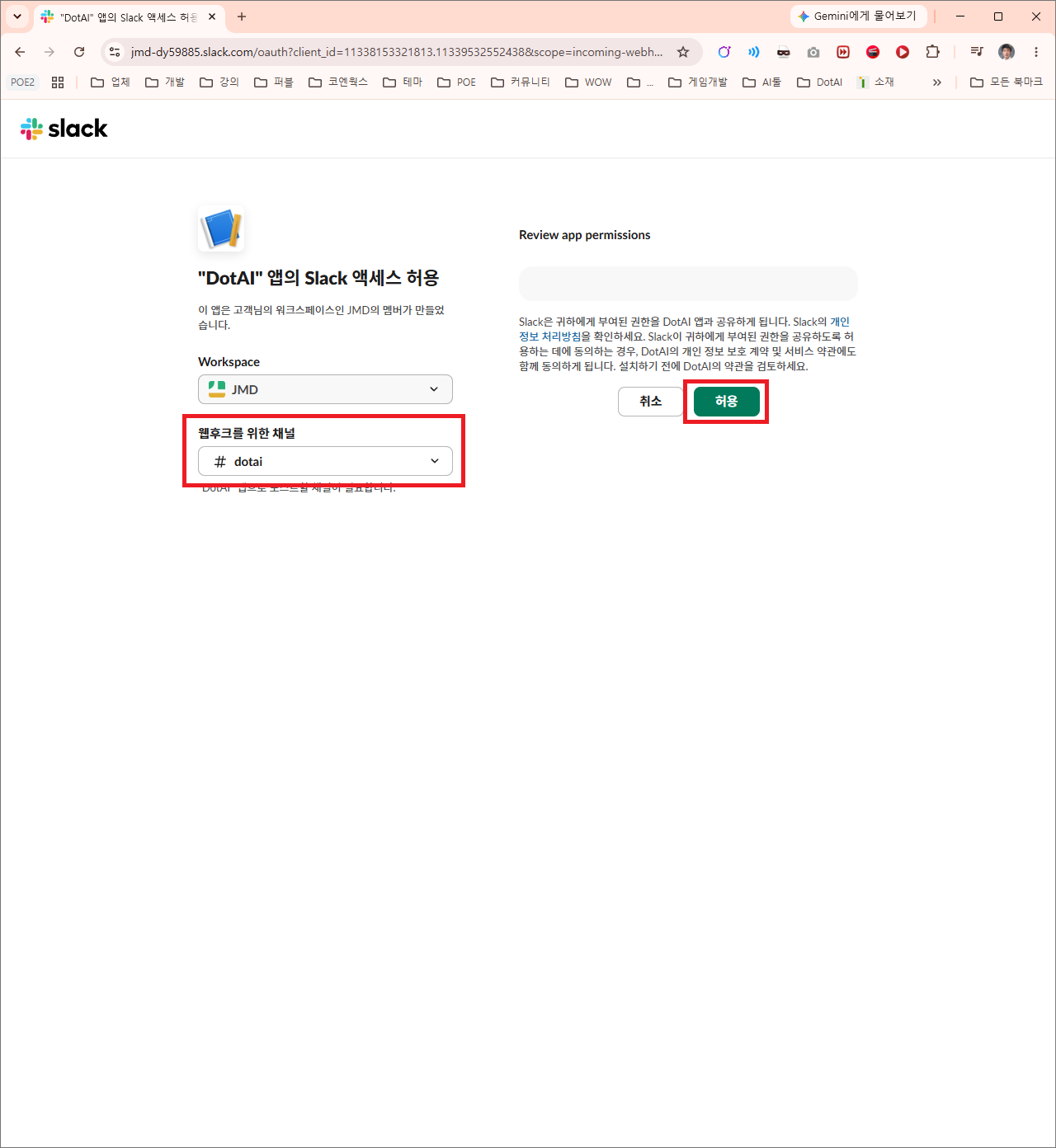Click the Workspace label text
Image resolution: width=1056 pixels, height=1148 pixels.
229,362
